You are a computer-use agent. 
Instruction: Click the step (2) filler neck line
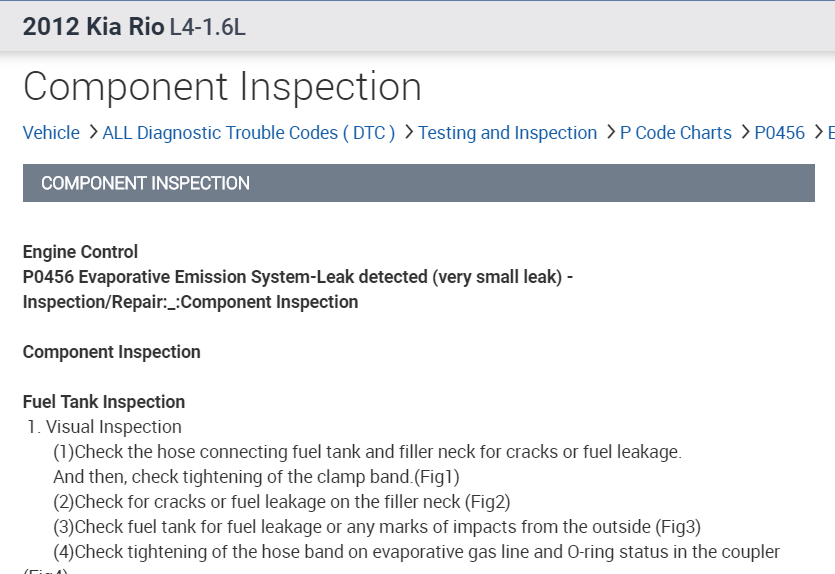click(x=282, y=502)
